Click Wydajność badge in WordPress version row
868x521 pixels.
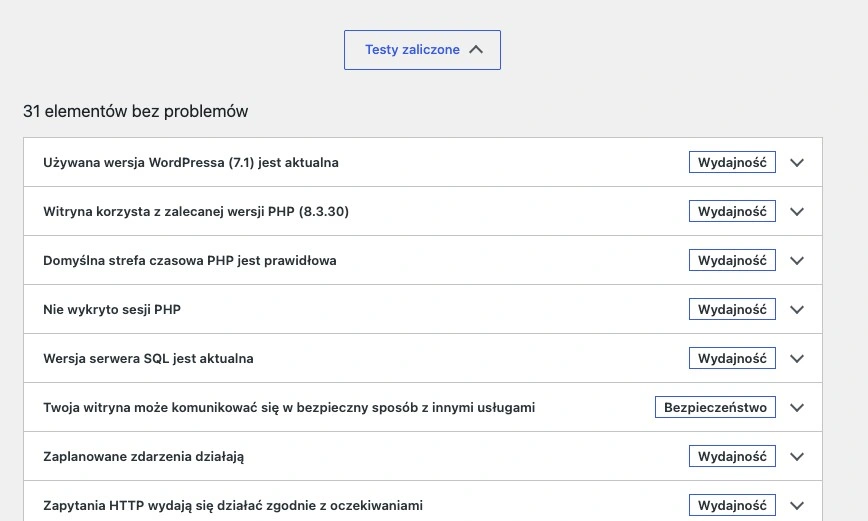[x=732, y=162]
